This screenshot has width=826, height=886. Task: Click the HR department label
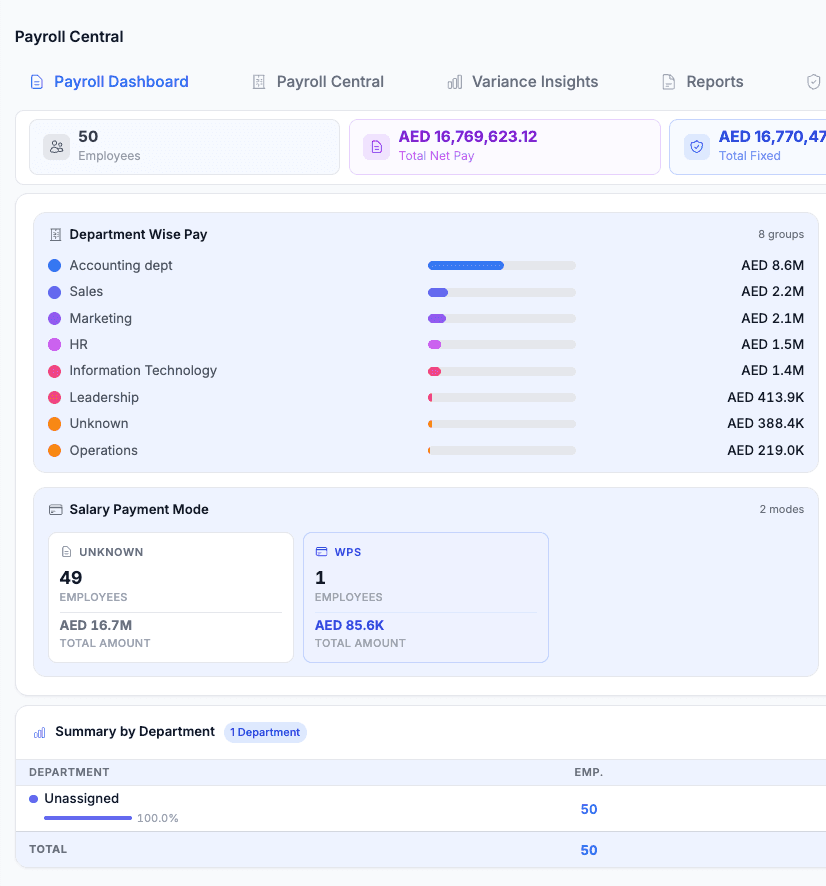[x=79, y=345]
